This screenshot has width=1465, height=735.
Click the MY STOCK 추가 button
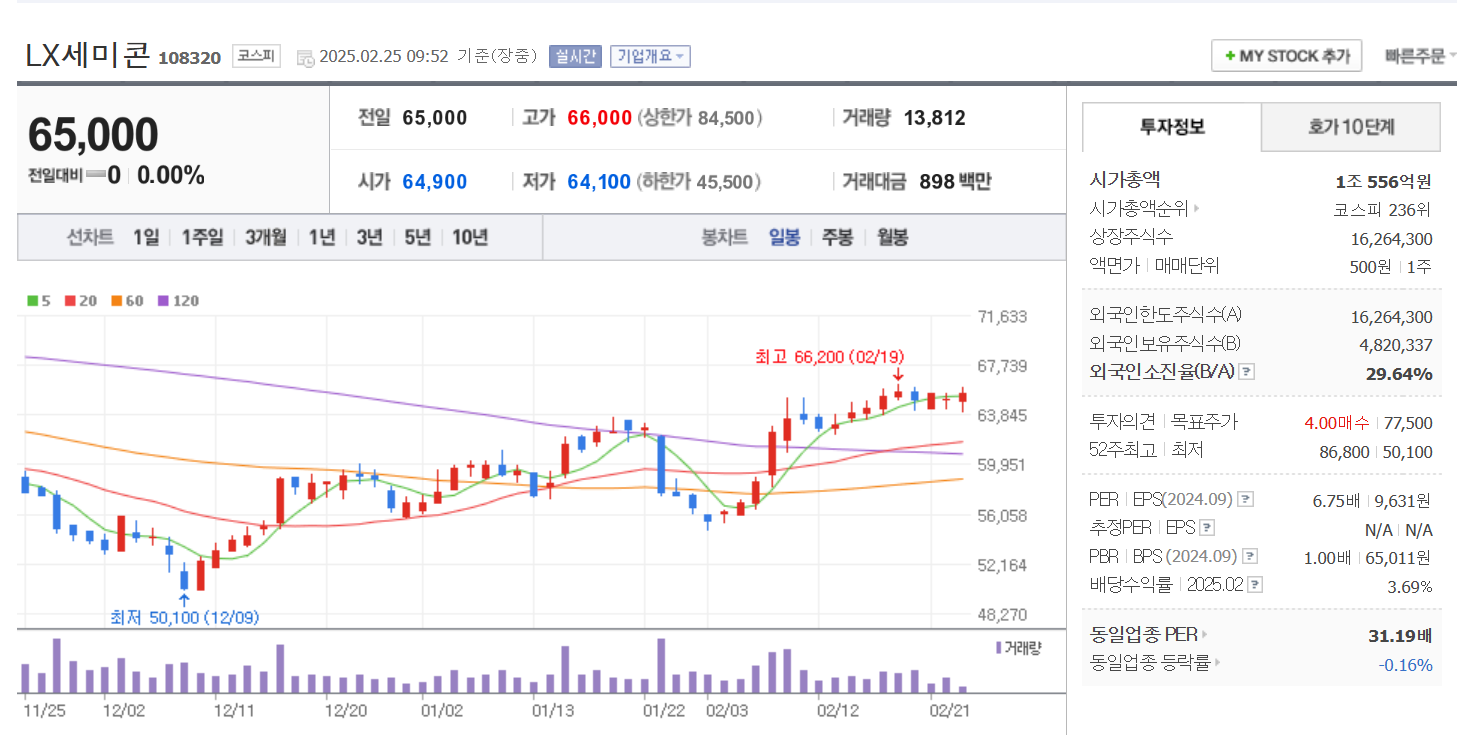coord(1286,55)
